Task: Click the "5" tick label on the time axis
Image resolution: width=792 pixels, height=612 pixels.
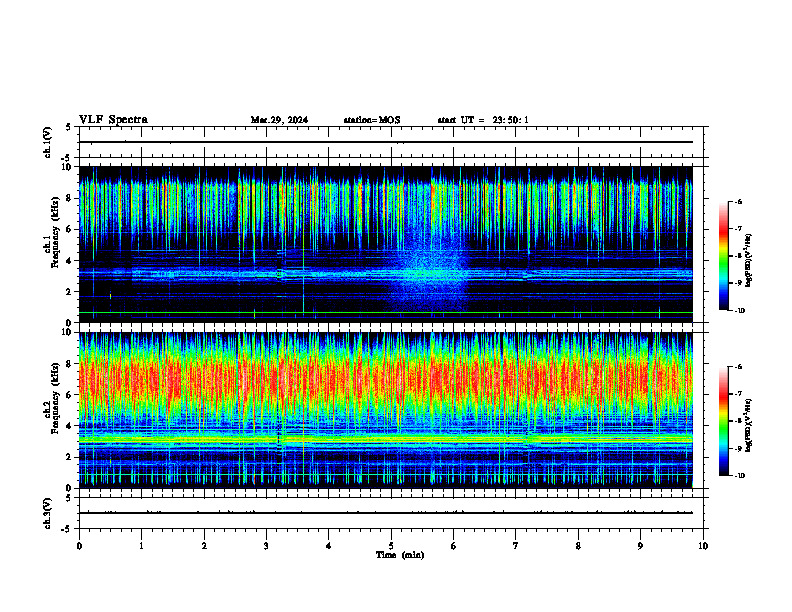Action: click(x=391, y=546)
